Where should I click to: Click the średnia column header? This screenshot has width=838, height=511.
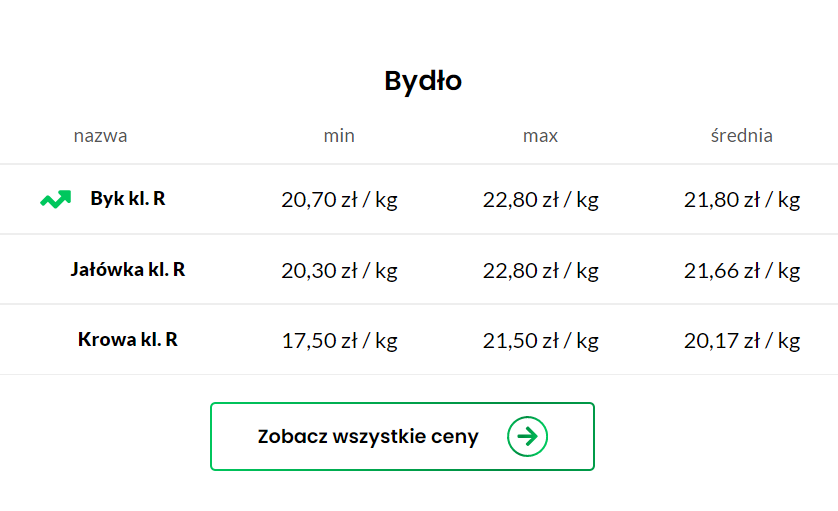[742, 136]
